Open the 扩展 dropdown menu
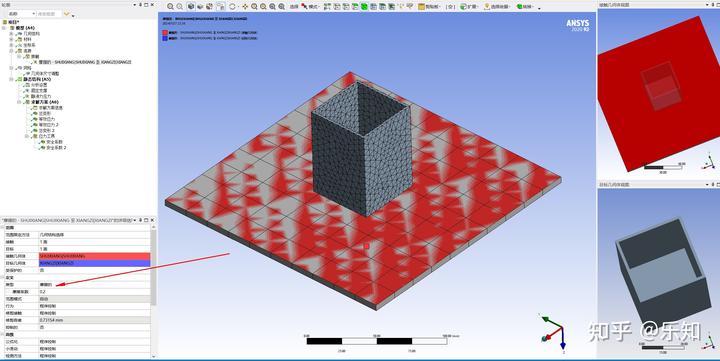720x361 pixels. [469, 6]
